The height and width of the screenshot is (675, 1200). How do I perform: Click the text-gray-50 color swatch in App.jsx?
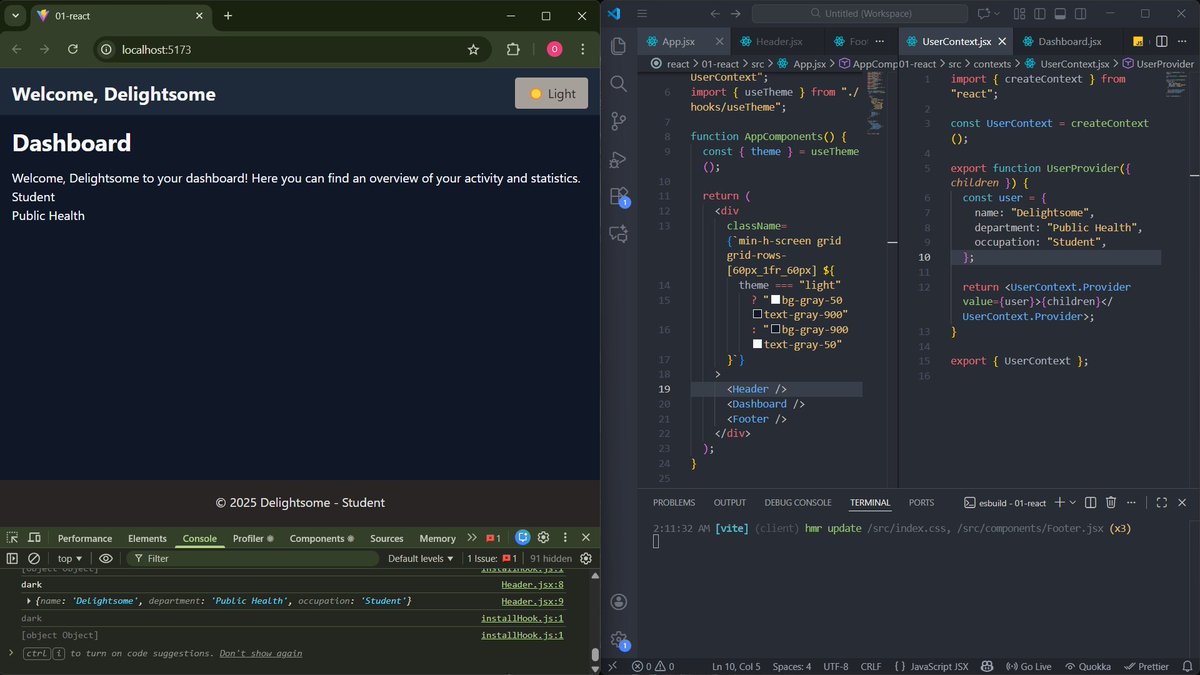[757, 344]
